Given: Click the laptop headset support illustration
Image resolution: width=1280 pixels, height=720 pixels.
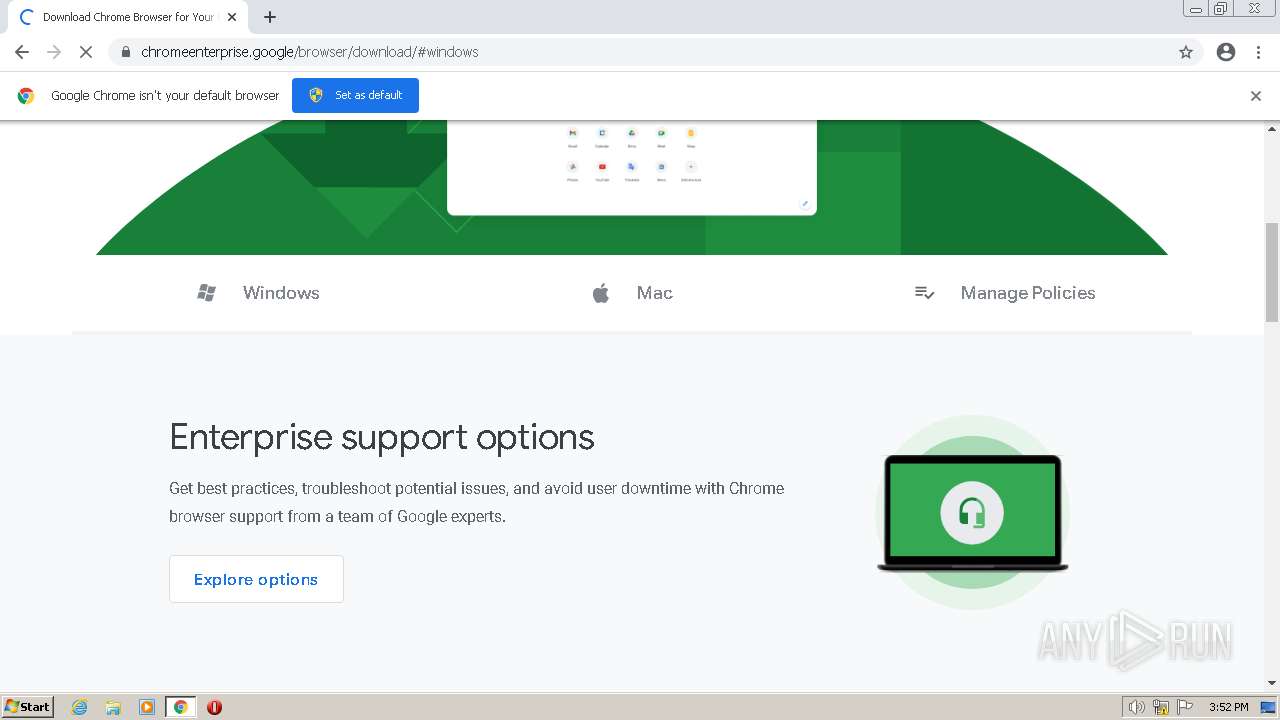Looking at the screenshot, I should [x=972, y=513].
